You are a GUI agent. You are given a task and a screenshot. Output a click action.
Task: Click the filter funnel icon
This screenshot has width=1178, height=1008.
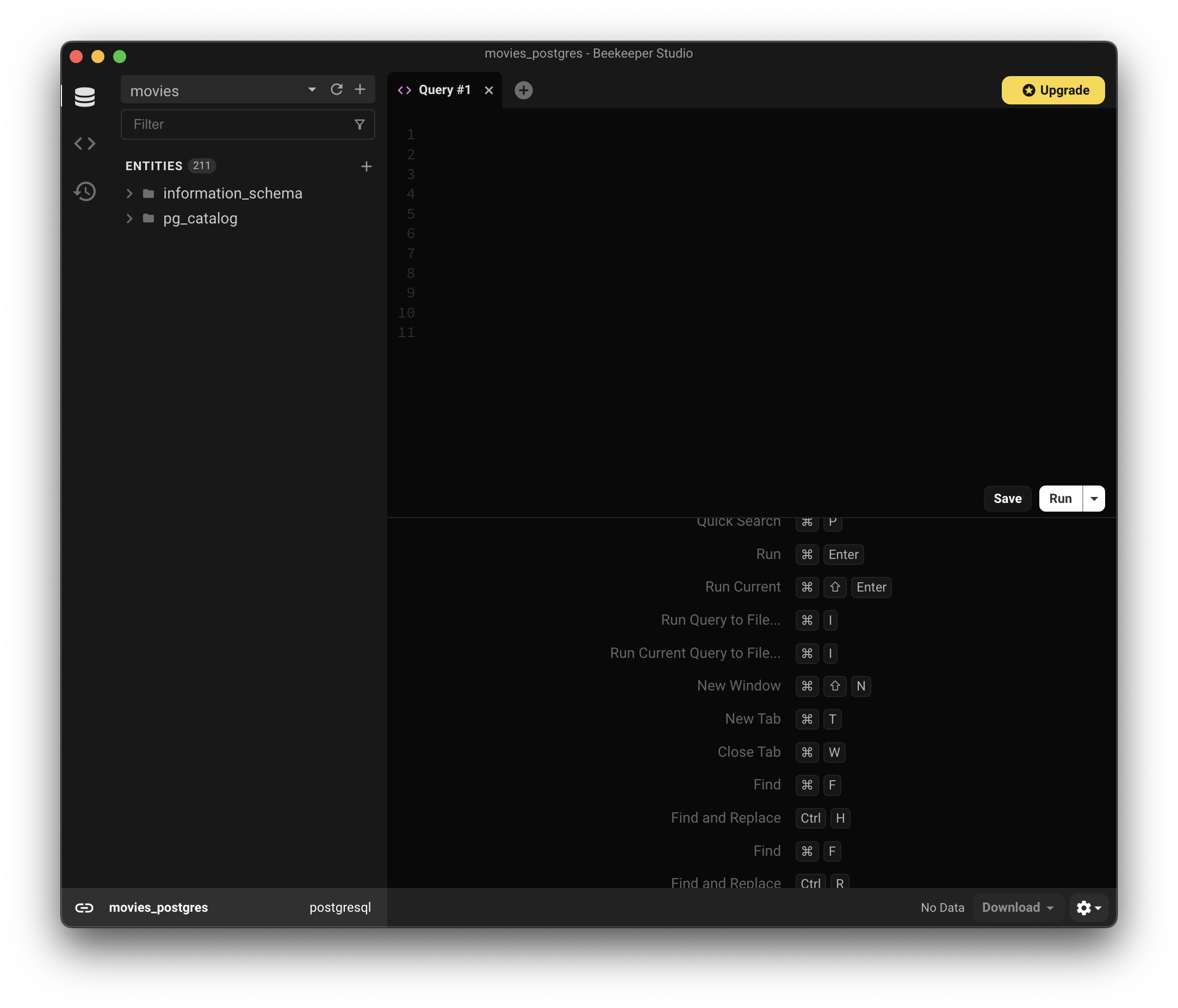coord(359,125)
